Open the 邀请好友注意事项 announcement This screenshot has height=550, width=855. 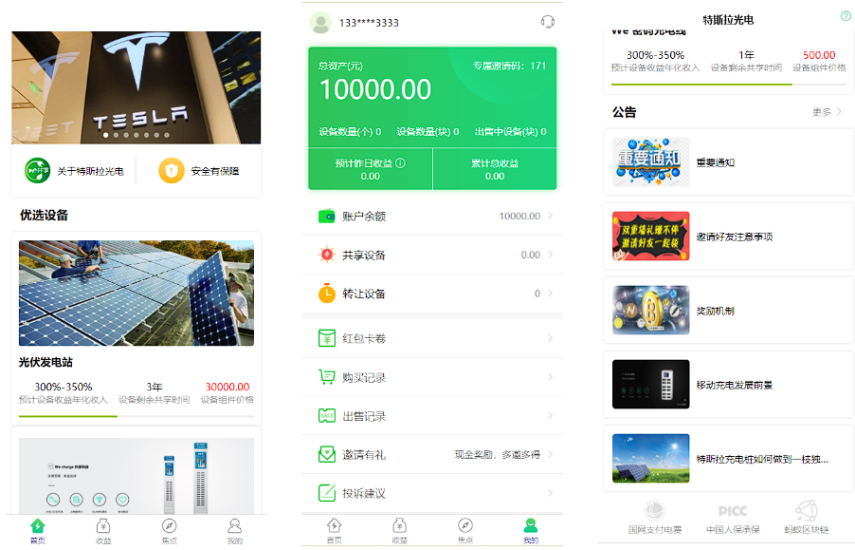734,237
